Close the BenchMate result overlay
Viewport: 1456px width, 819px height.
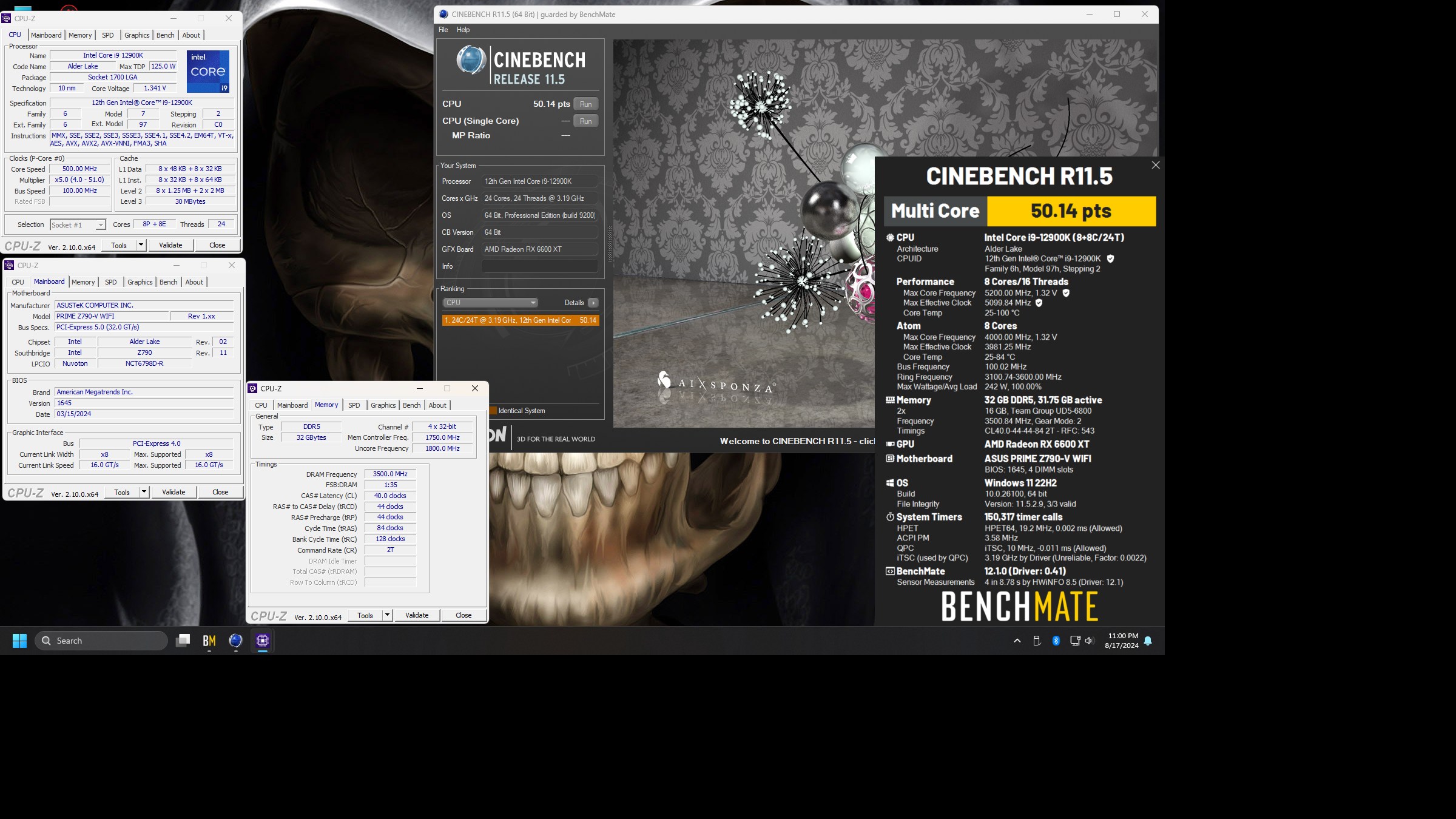pyautogui.click(x=1156, y=165)
